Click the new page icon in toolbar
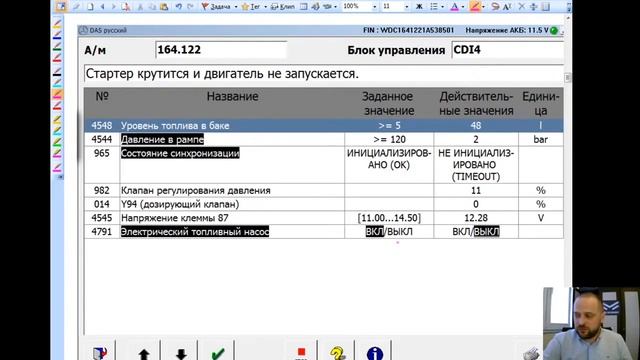Viewport: 640px width, 360px height. (x=90, y=7)
